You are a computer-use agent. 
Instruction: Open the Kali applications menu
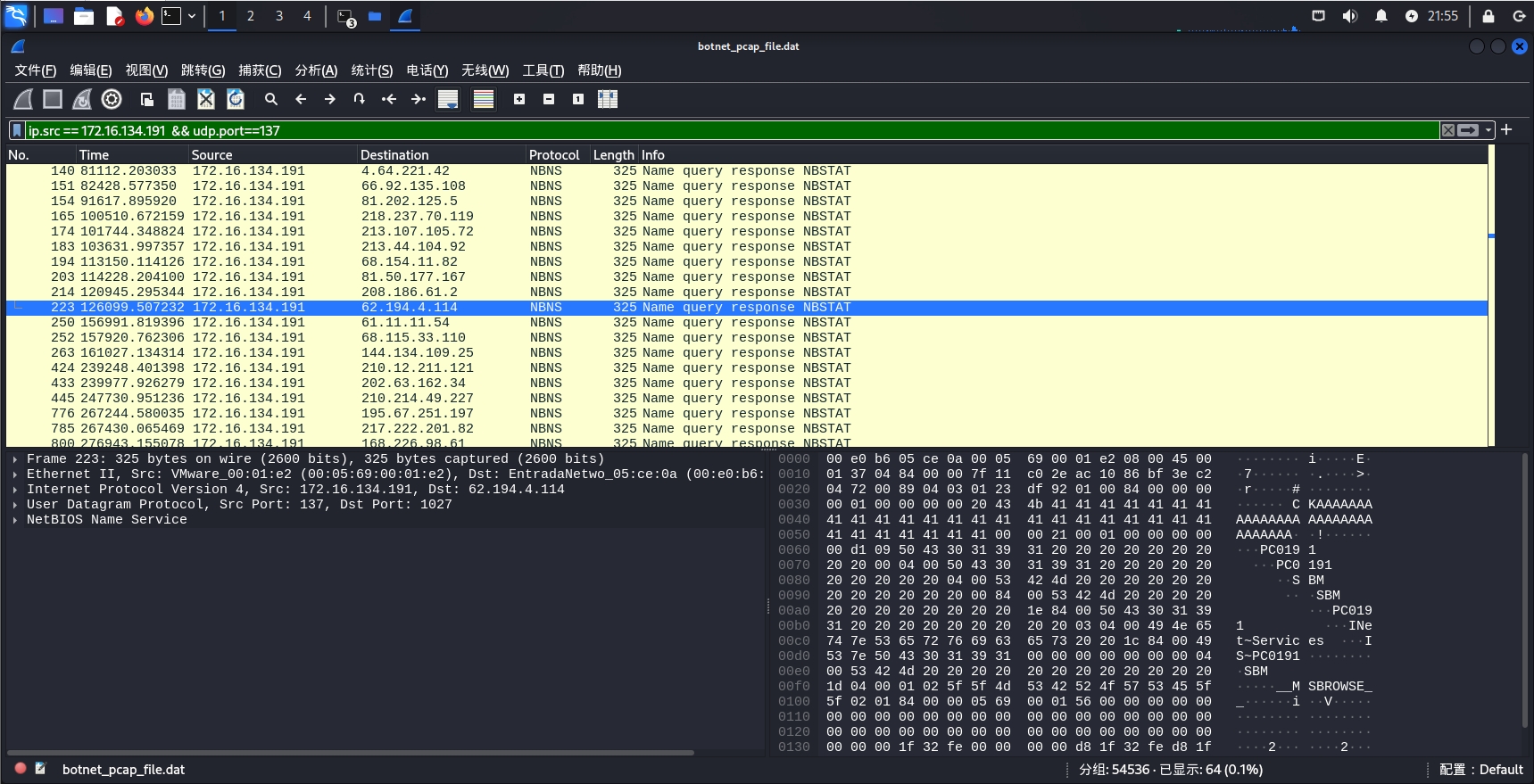16,16
